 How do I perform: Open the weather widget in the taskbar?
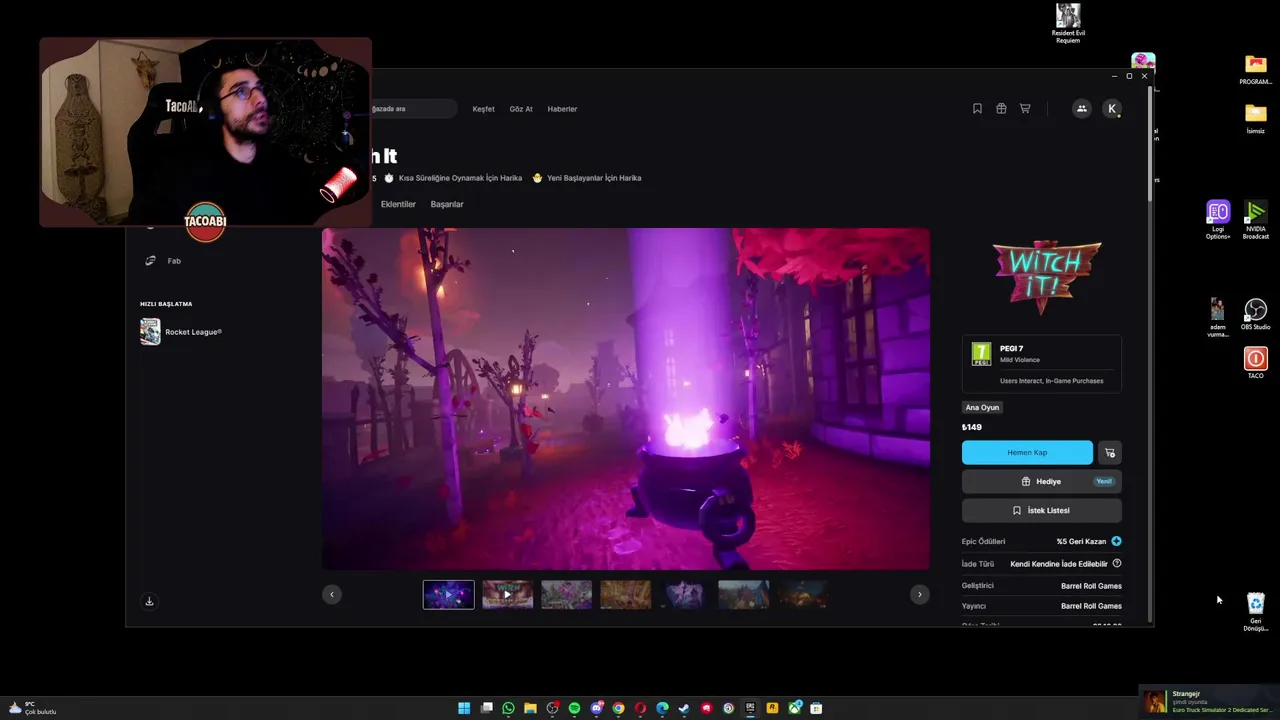pyautogui.click(x=32, y=708)
